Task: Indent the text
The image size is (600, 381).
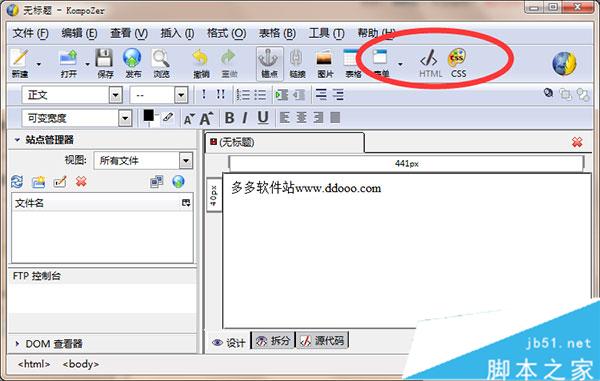Action: 282,95
